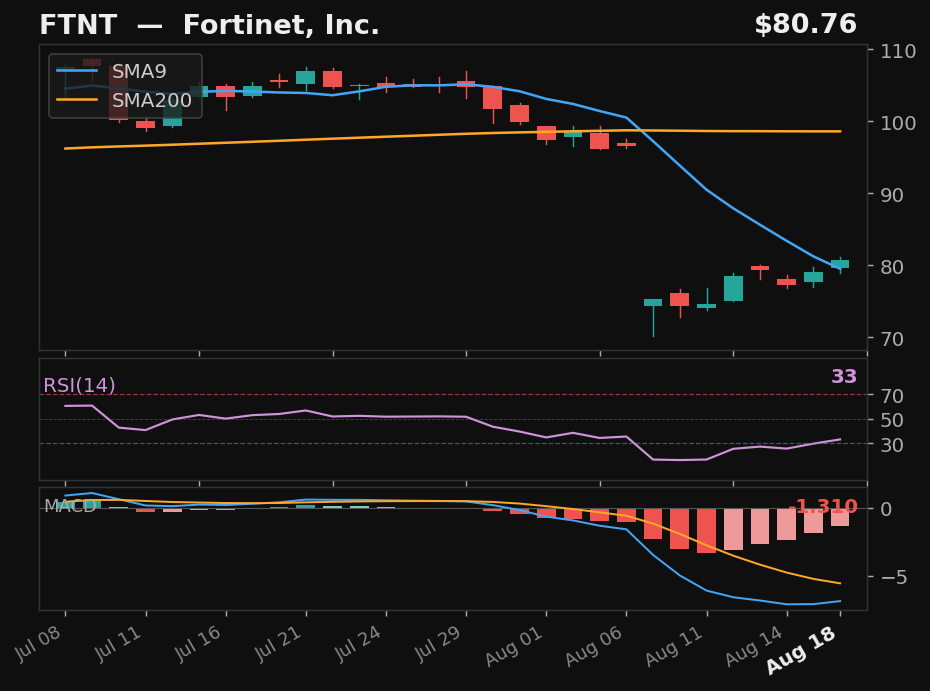This screenshot has width=930, height=691.
Task: Click the orange SMA200 legend line sample
Action: tap(77, 100)
